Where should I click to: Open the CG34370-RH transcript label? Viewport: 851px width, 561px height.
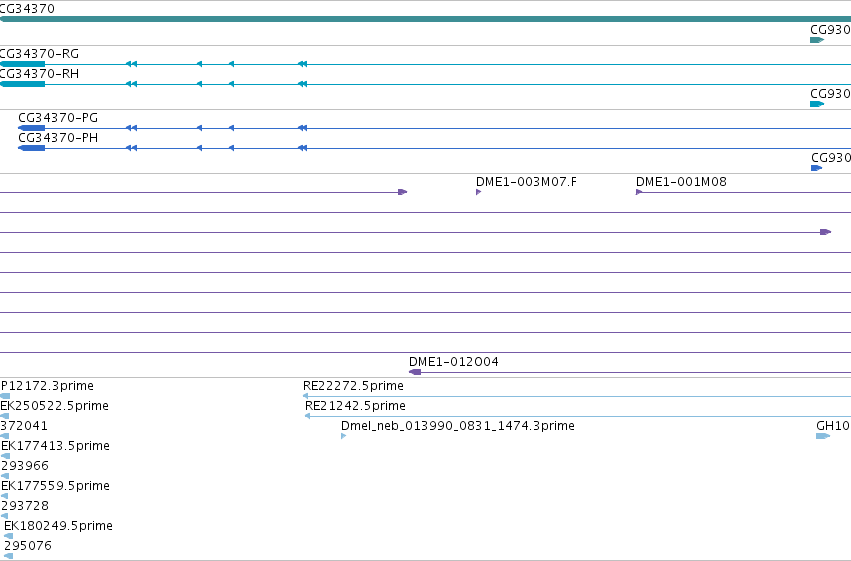pos(39,74)
